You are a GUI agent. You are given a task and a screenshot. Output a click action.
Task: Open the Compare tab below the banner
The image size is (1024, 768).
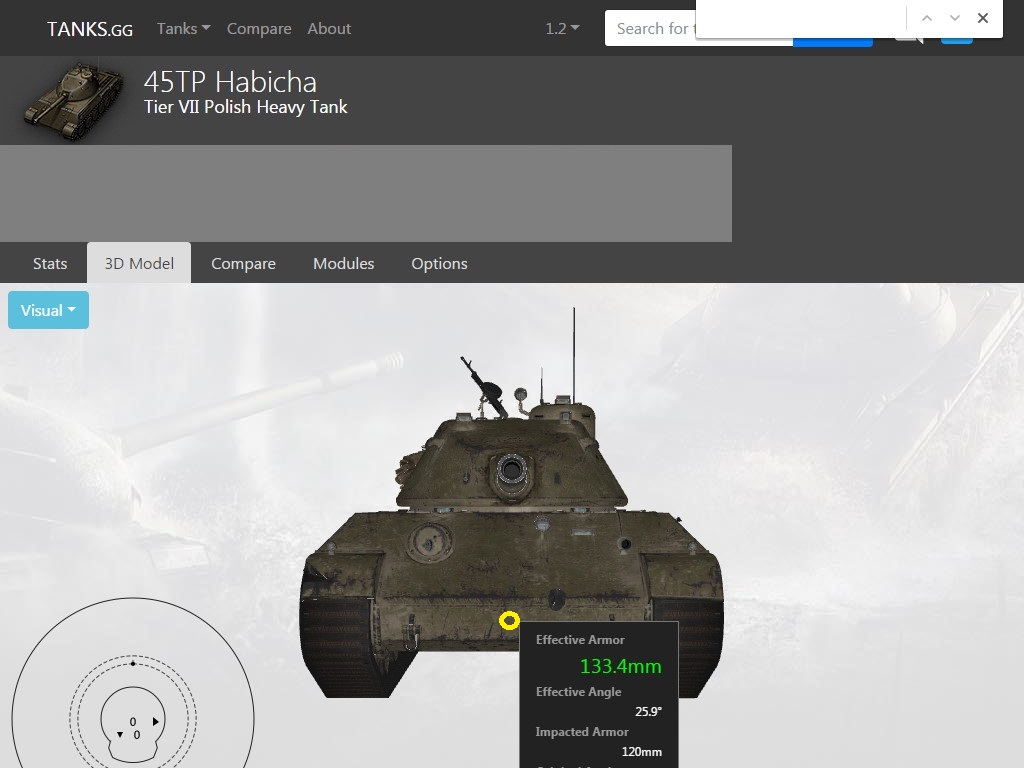(x=243, y=263)
